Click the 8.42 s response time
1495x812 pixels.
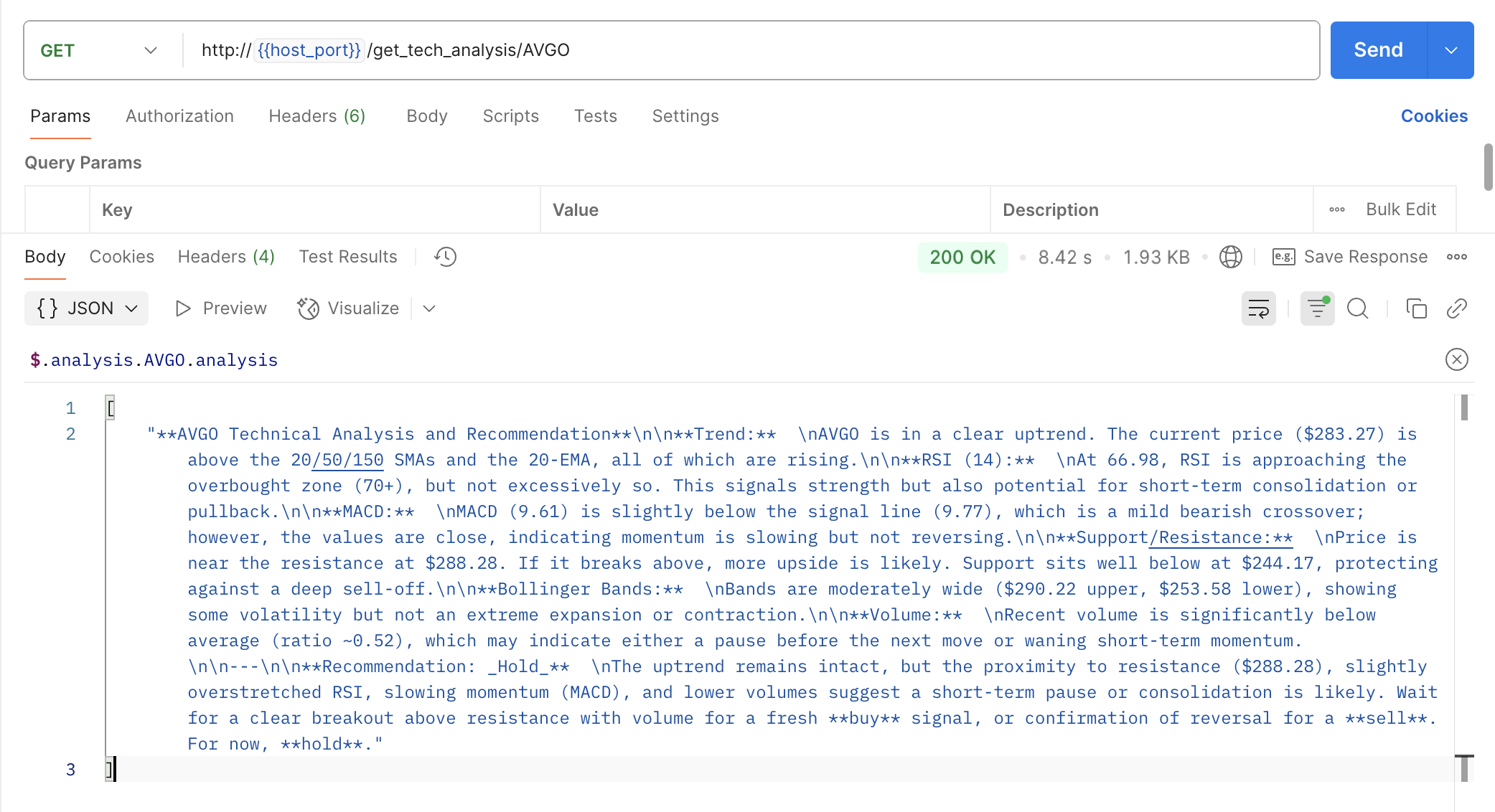coord(1064,258)
